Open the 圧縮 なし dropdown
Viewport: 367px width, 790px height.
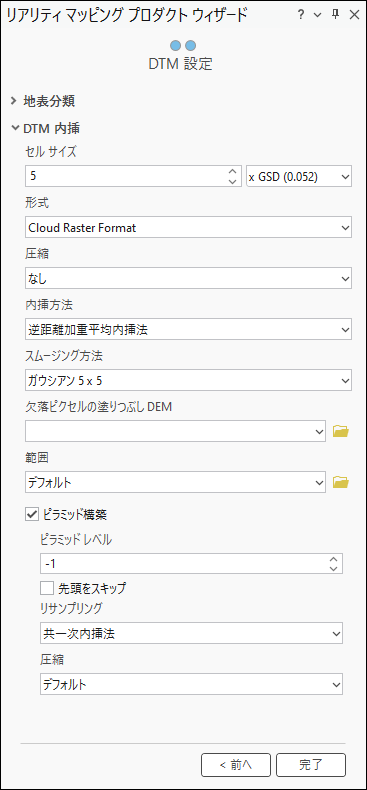(188, 278)
